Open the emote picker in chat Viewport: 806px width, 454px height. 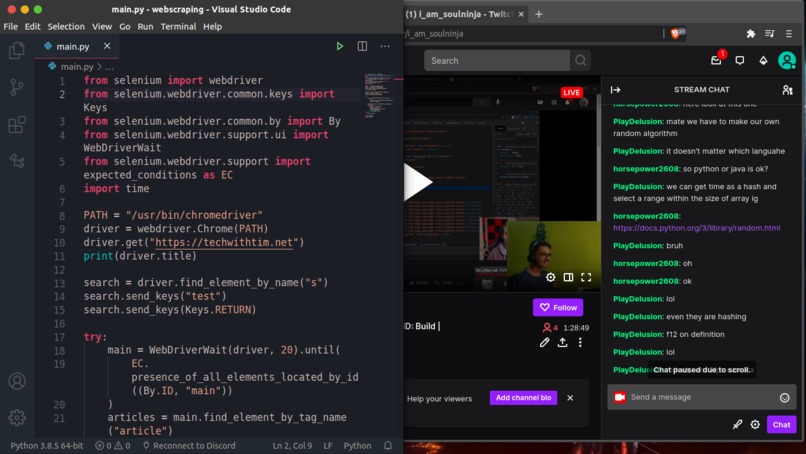(x=784, y=397)
